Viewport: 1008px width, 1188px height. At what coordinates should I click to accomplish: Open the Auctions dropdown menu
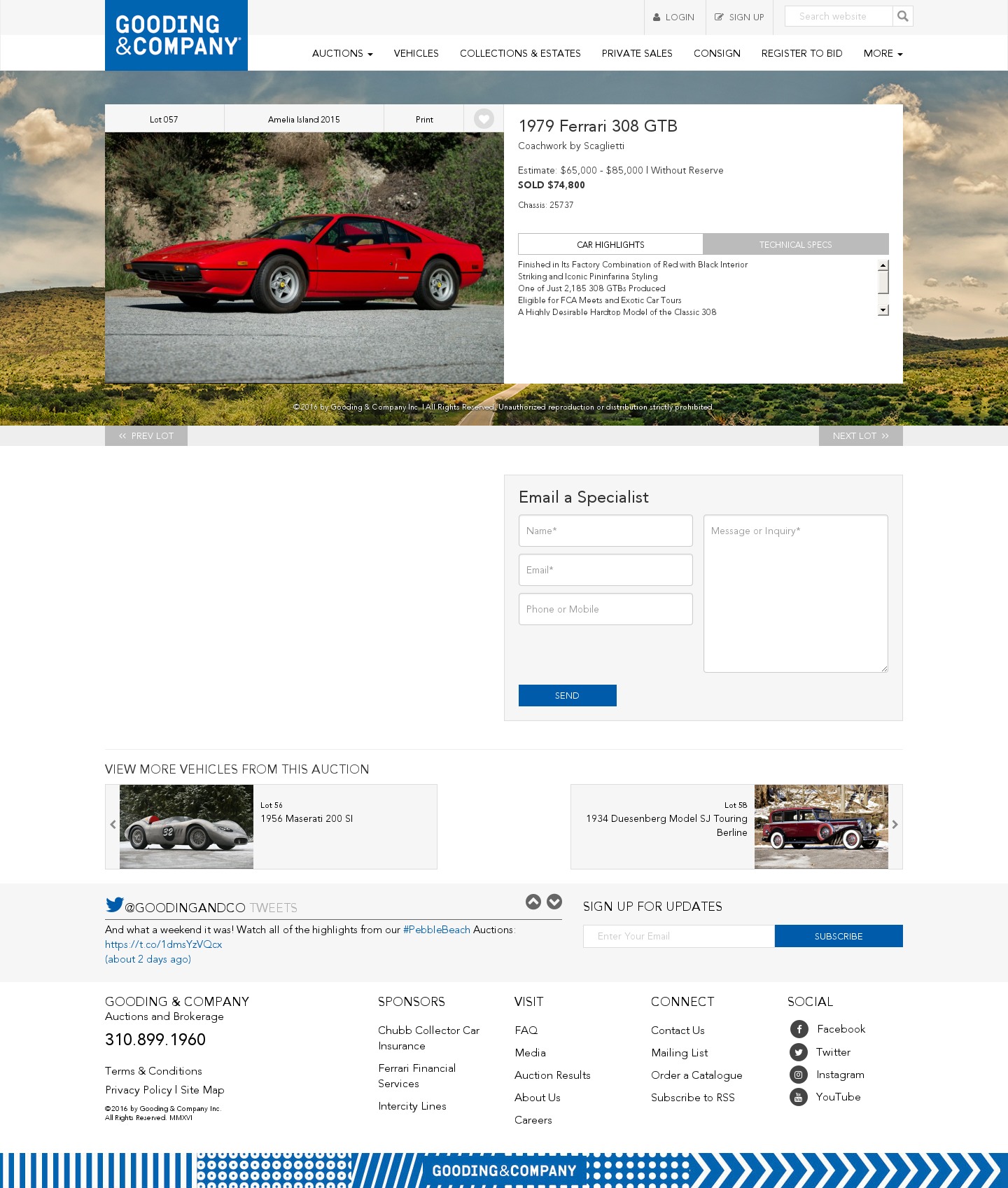coord(342,53)
